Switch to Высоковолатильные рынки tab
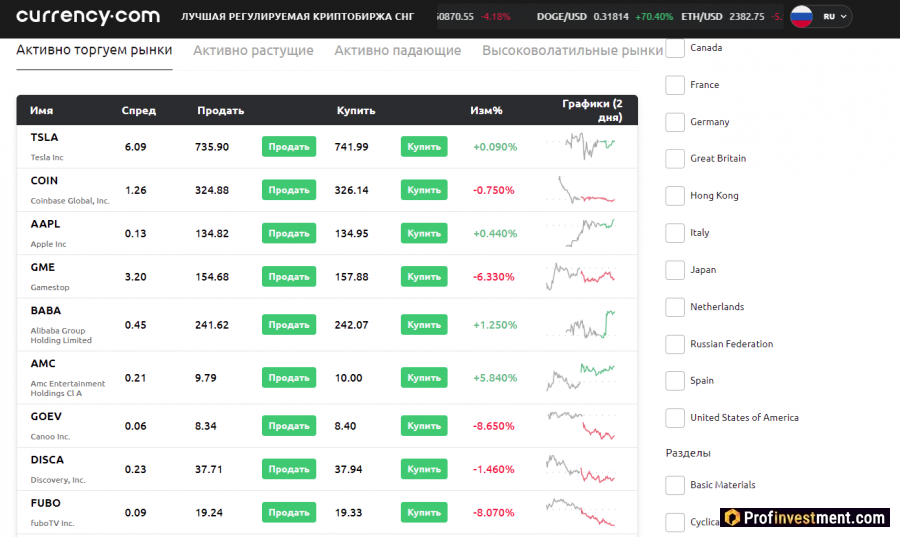This screenshot has width=900, height=537. point(572,50)
